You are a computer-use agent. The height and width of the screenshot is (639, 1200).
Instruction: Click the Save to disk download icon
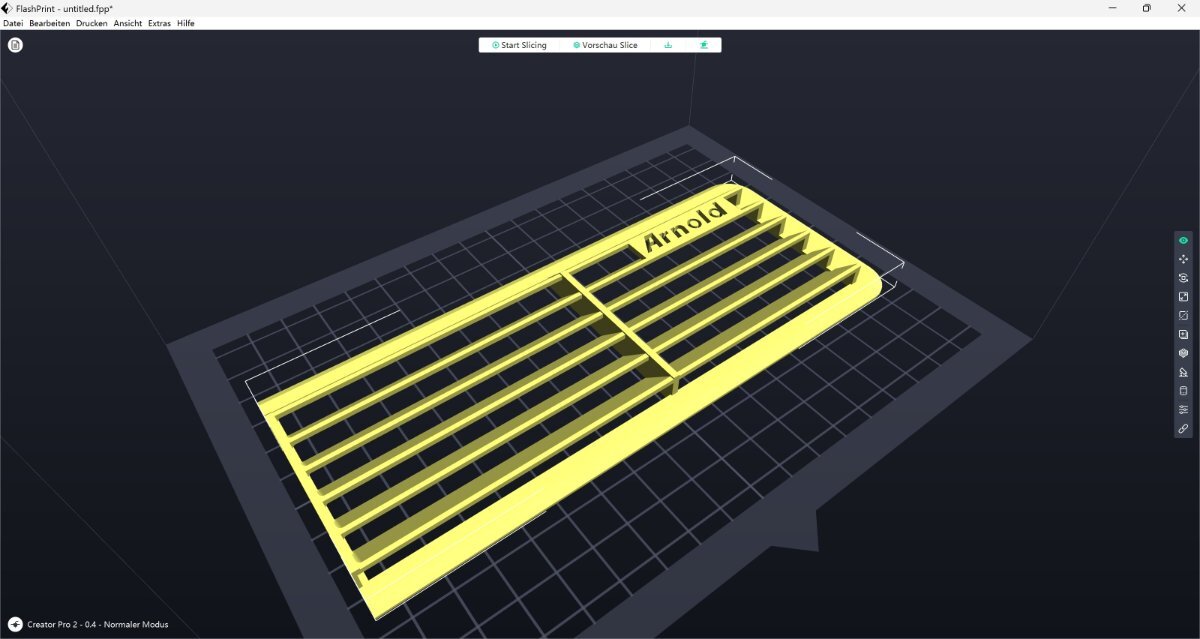point(668,45)
